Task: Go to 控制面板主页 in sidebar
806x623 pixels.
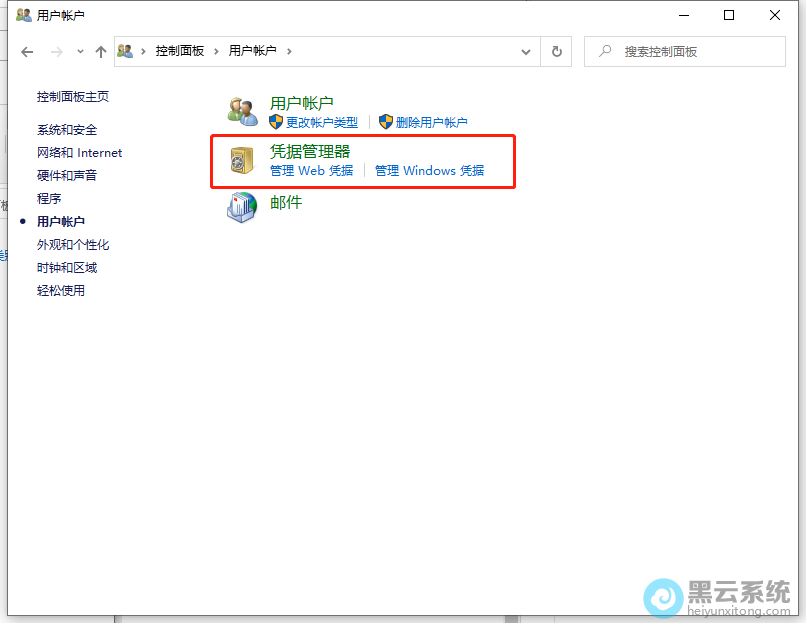Action: point(73,97)
